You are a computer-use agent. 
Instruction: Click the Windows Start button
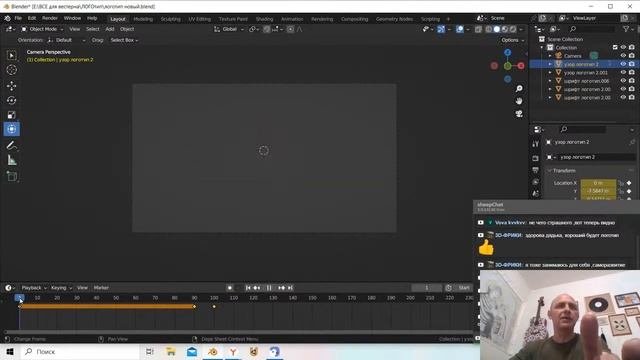[10, 351]
